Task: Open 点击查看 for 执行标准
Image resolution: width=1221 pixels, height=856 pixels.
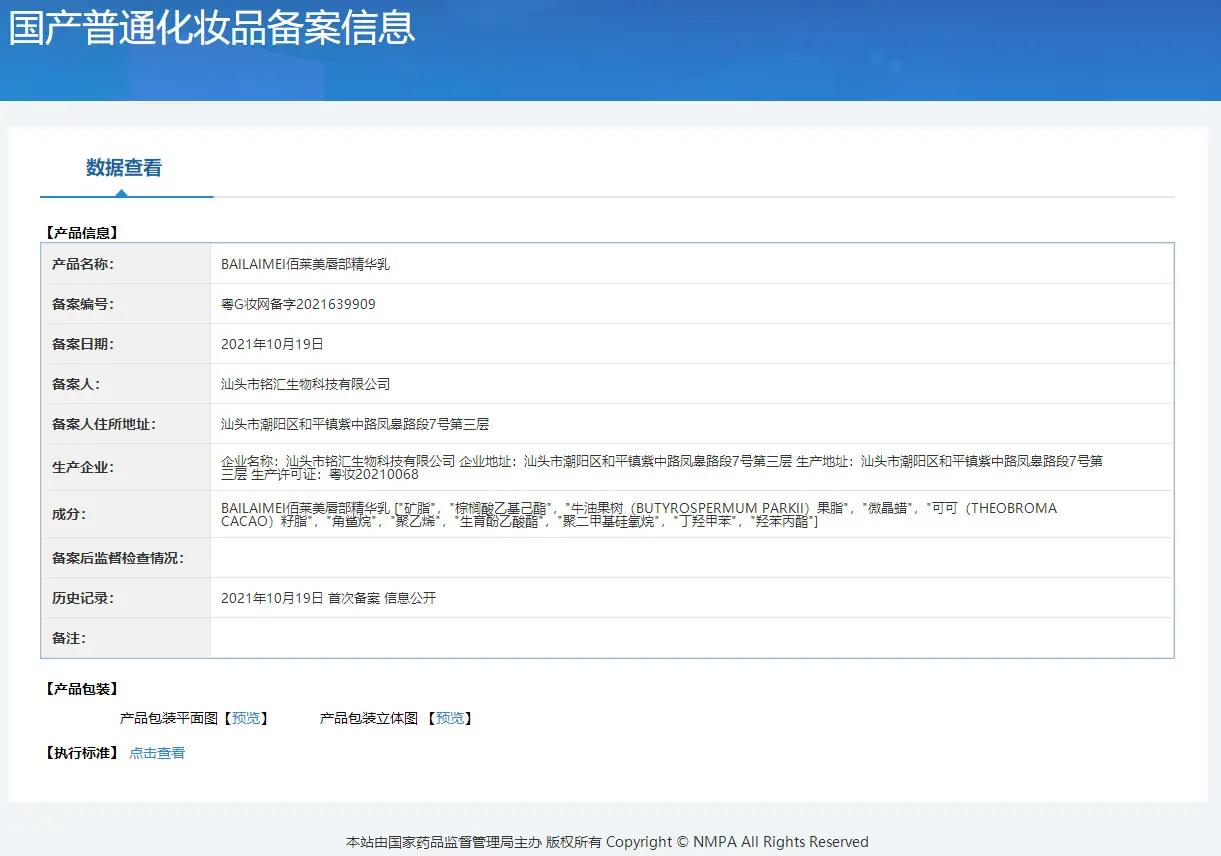Action: pos(157,753)
